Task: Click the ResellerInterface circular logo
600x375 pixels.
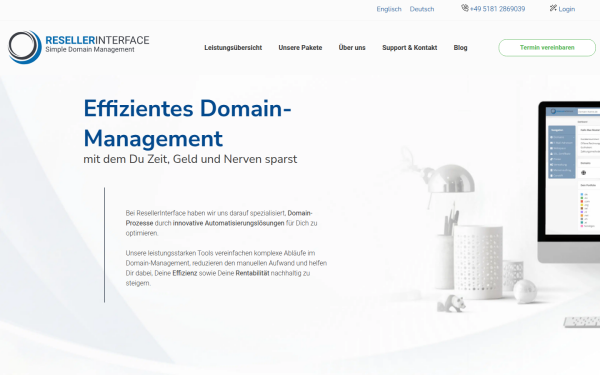Action: click(x=25, y=47)
